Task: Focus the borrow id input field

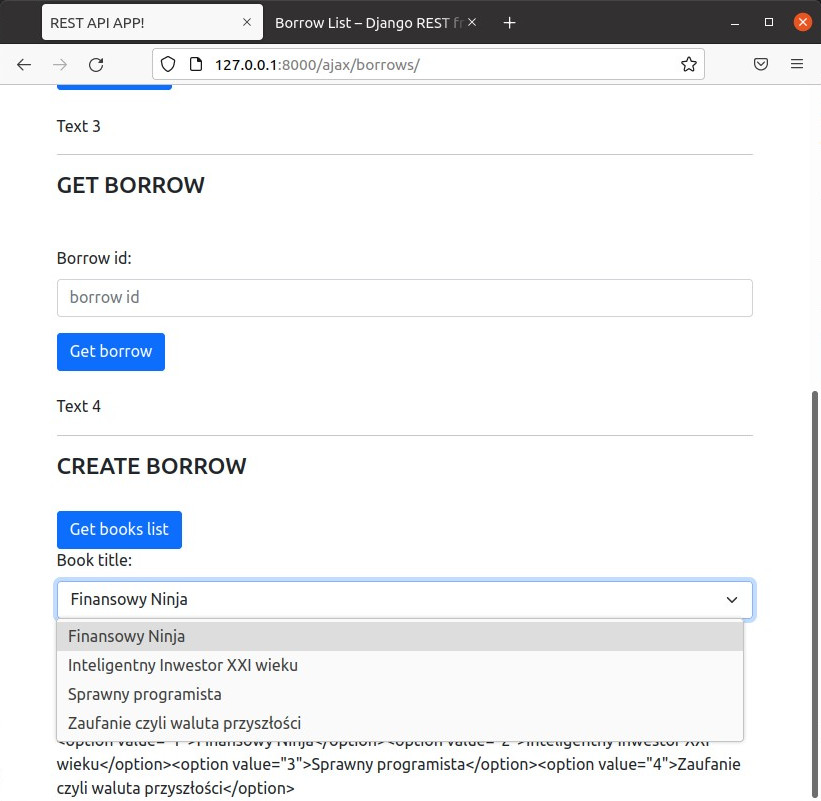Action: 404,298
